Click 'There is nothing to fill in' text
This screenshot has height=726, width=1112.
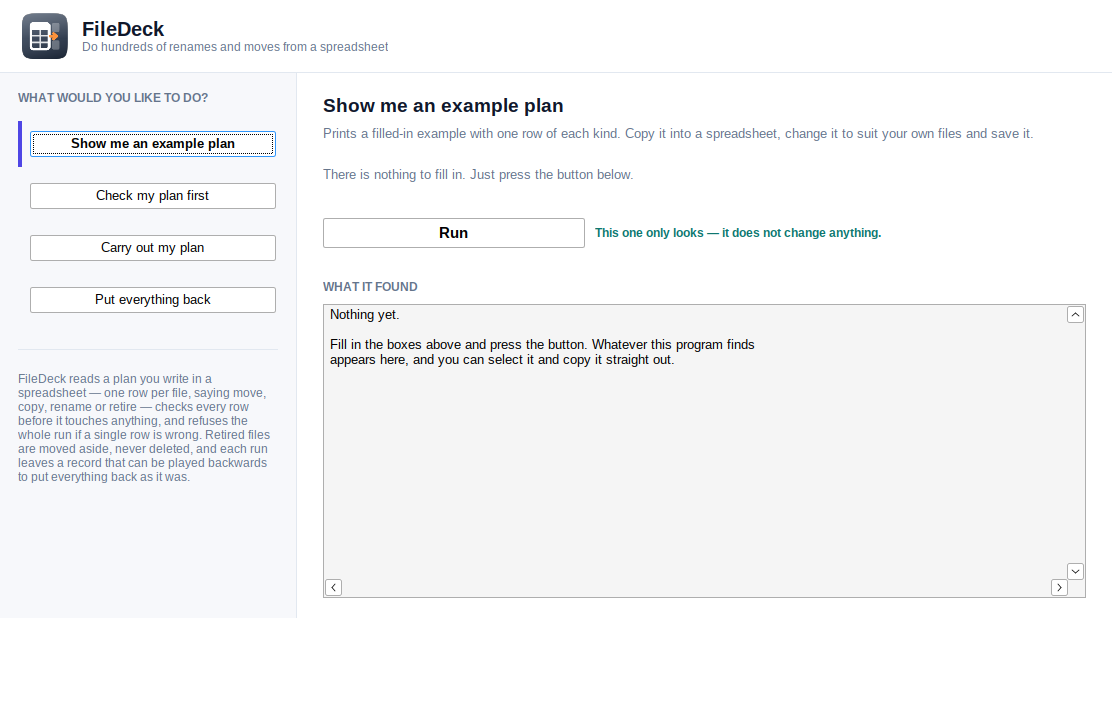tap(478, 174)
